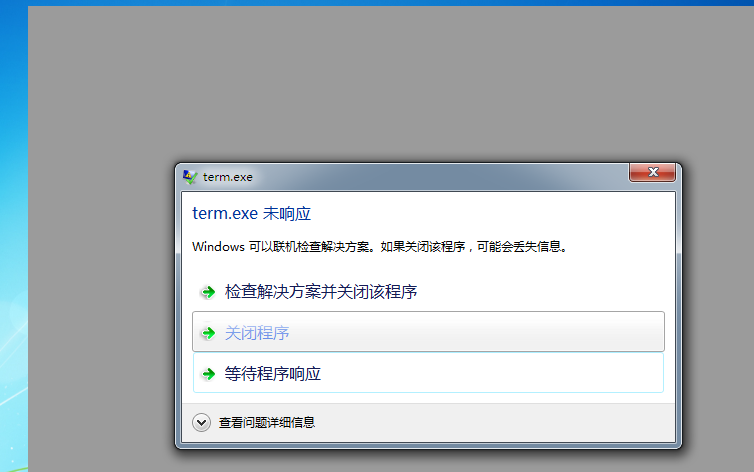The image size is (754, 472).
Task: Choose 等待程序响应 option
Action: tap(428, 373)
